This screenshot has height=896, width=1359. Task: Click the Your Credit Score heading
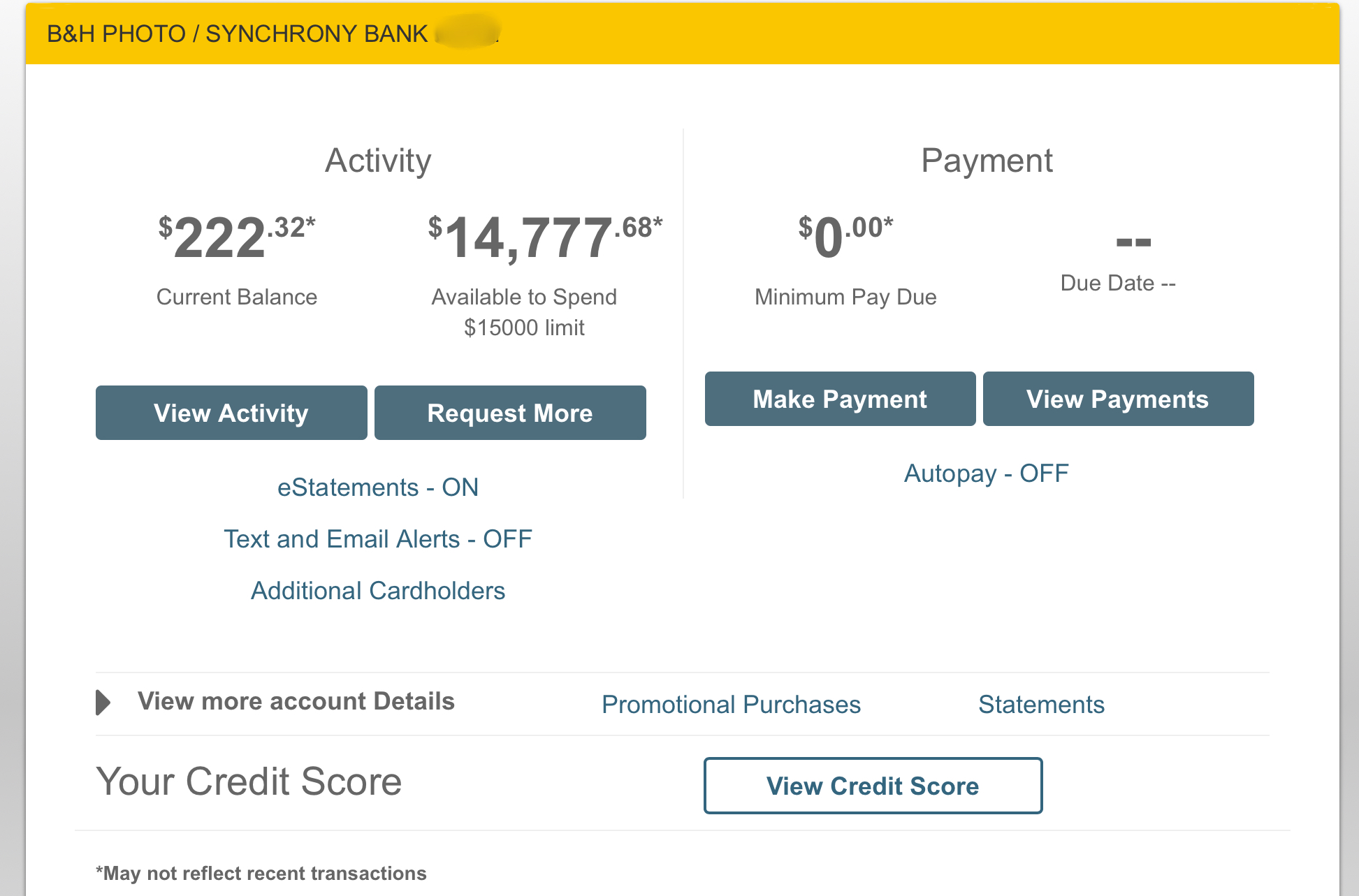point(249,781)
